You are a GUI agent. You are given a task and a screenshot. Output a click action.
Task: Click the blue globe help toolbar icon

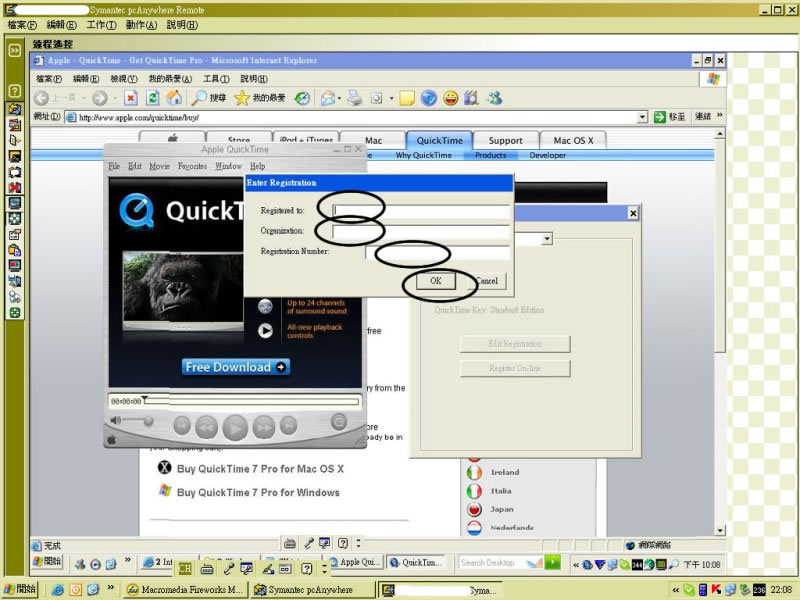coord(429,98)
